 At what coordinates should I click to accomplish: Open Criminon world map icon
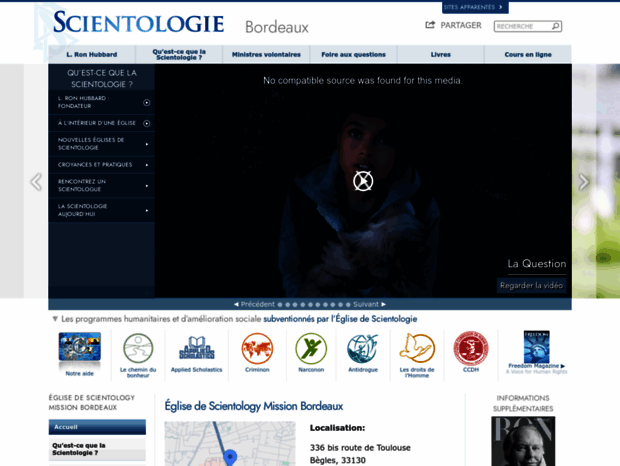[257, 348]
